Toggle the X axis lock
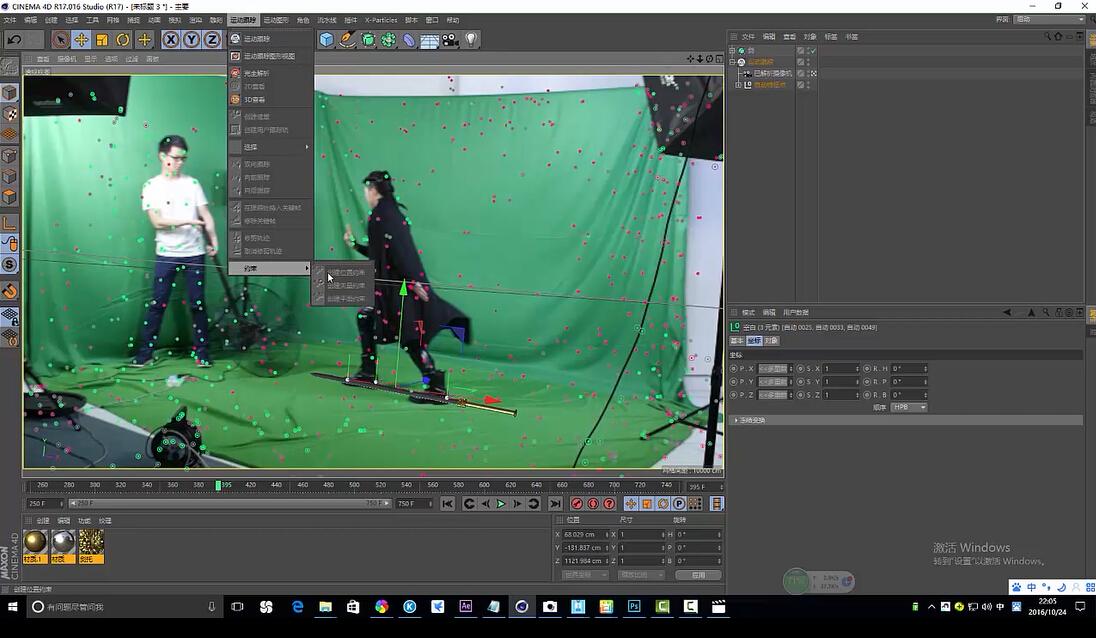The height and width of the screenshot is (638, 1096). click(171, 40)
